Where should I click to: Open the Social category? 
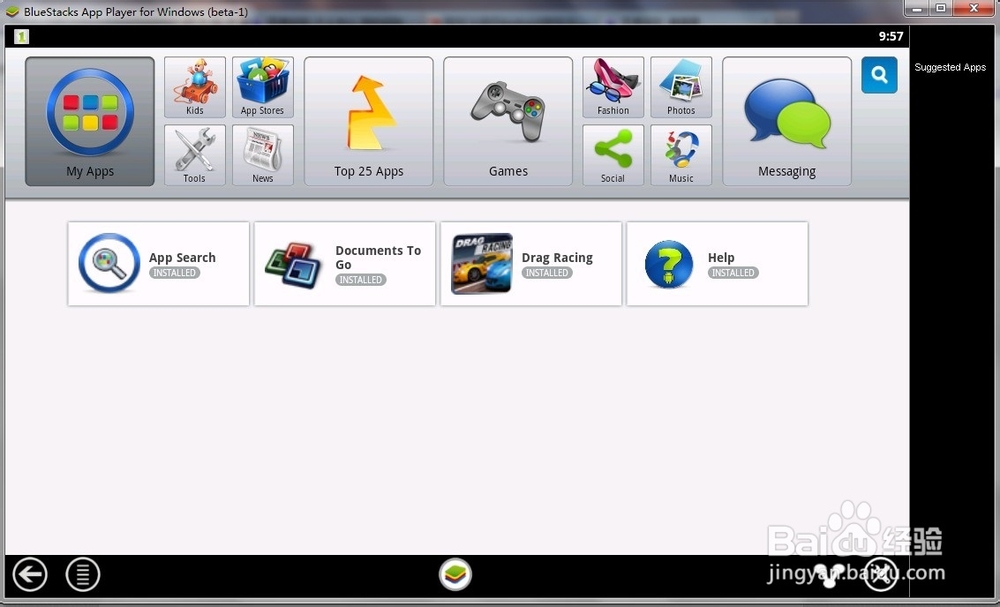coord(613,155)
